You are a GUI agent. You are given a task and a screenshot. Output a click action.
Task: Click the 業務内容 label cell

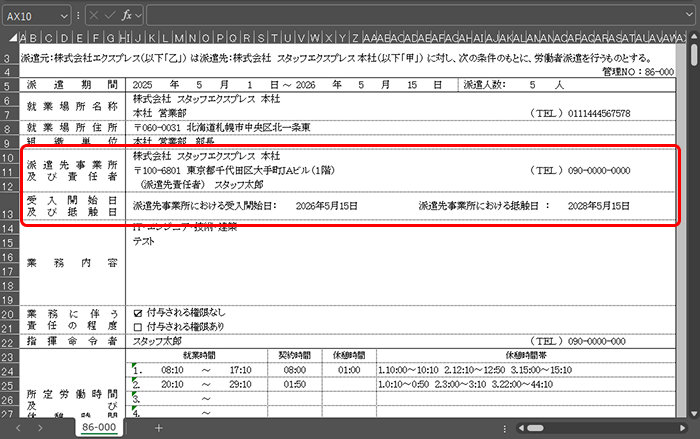point(72,263)
